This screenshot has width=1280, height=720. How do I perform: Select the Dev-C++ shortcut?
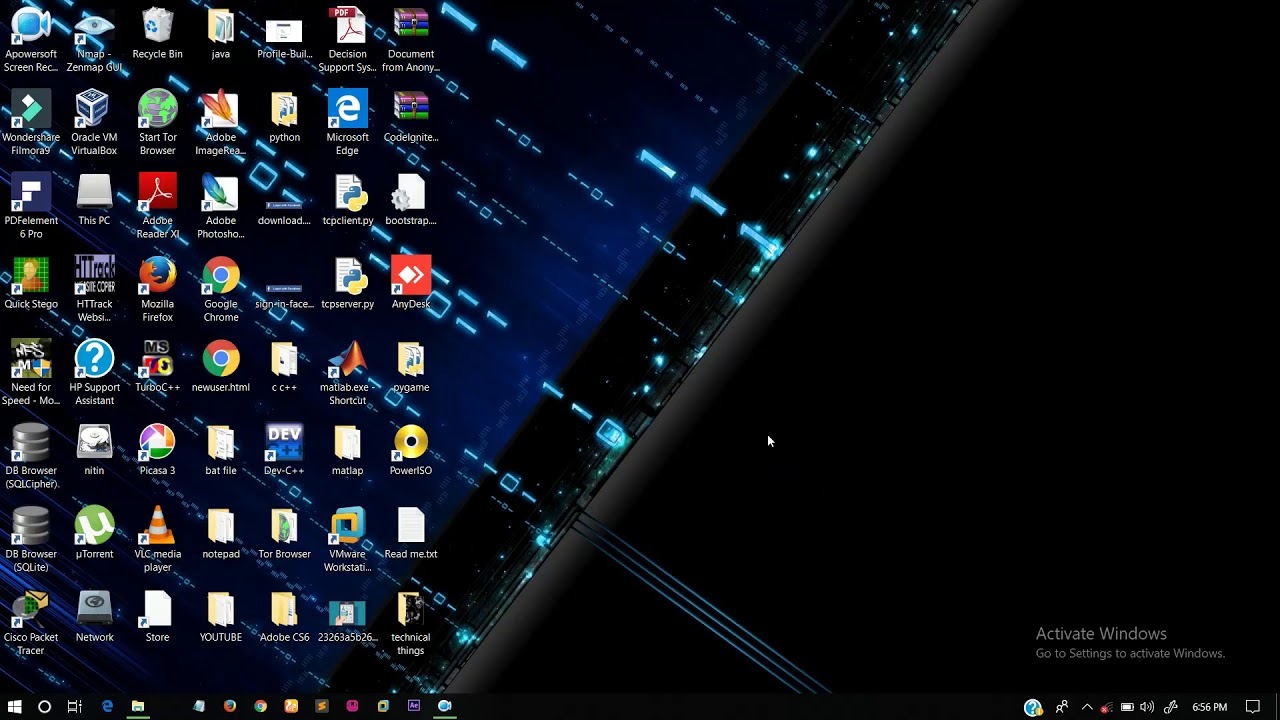pos(284,450)
